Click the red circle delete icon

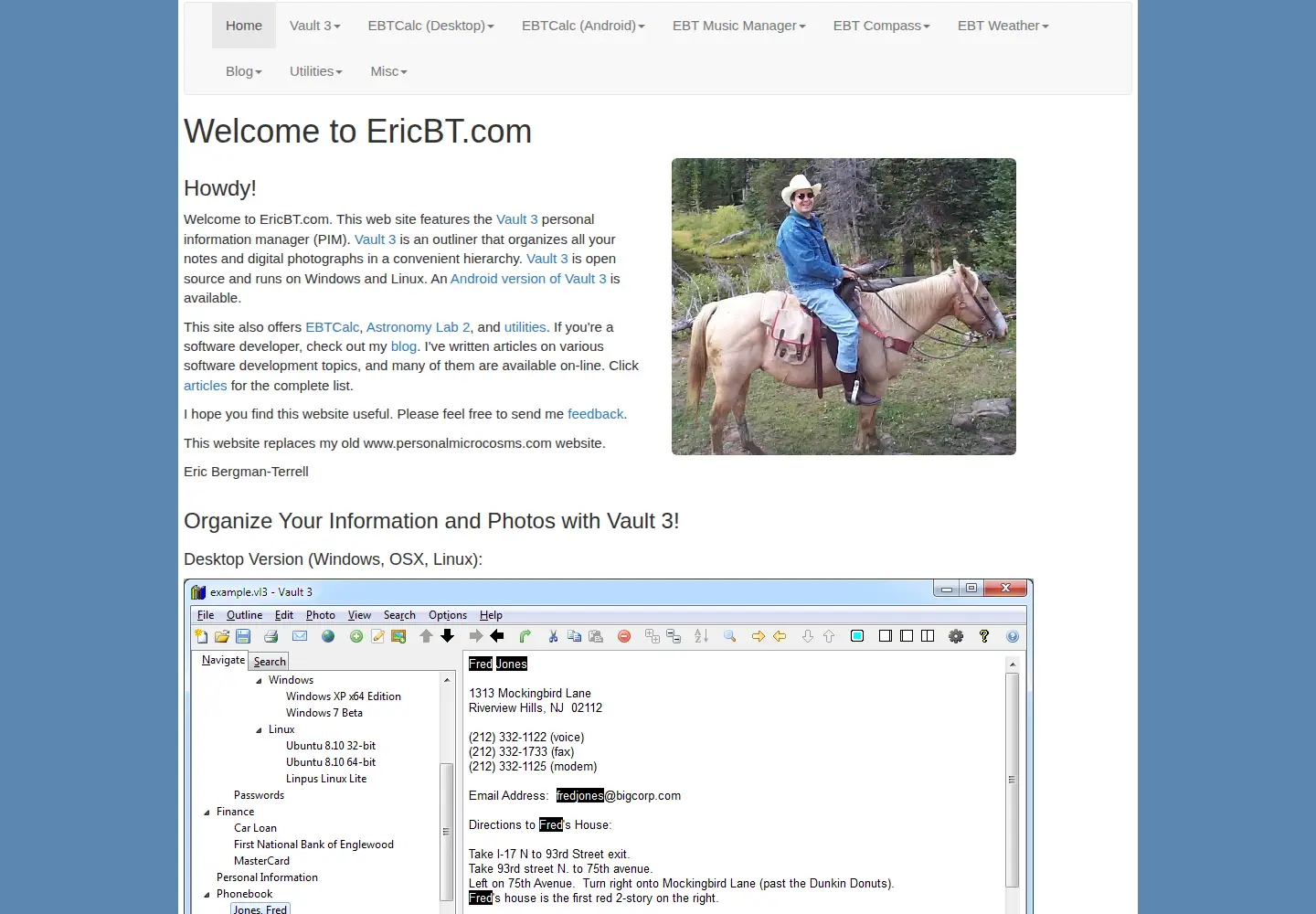[x=624, y=636]
